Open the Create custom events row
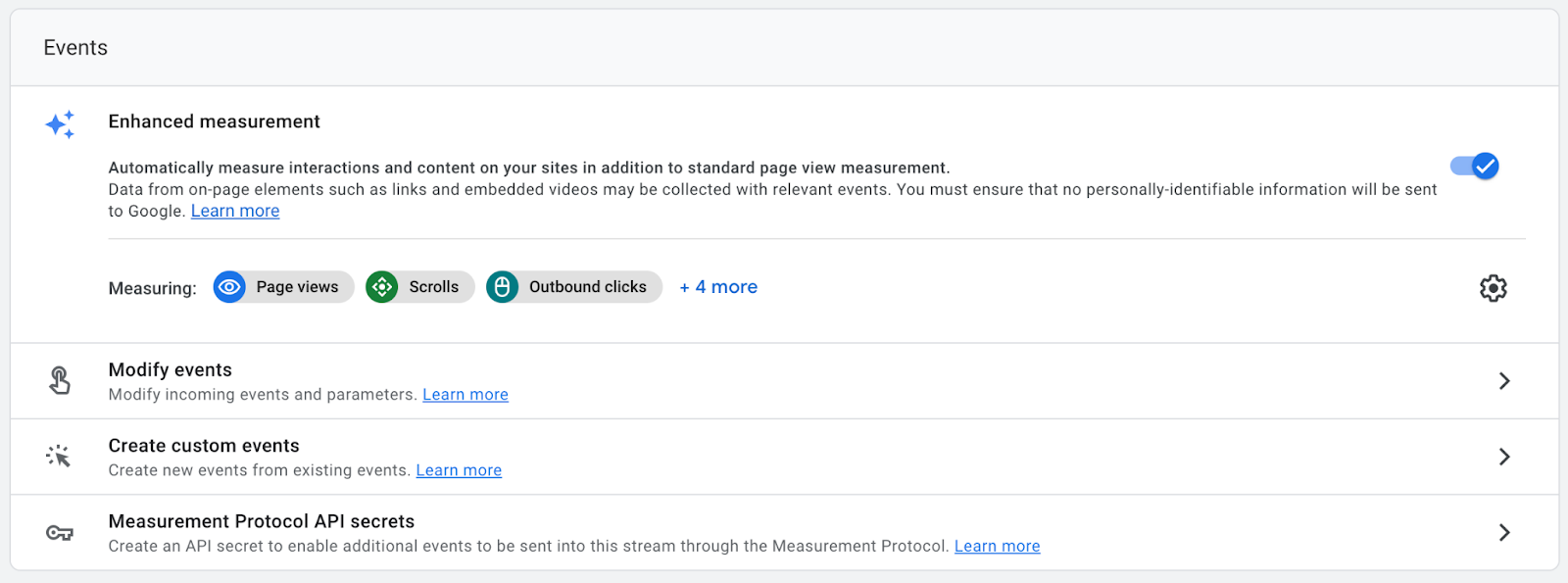The width and height of the screenshot is (1568, 583). click(x=784, y=457)
